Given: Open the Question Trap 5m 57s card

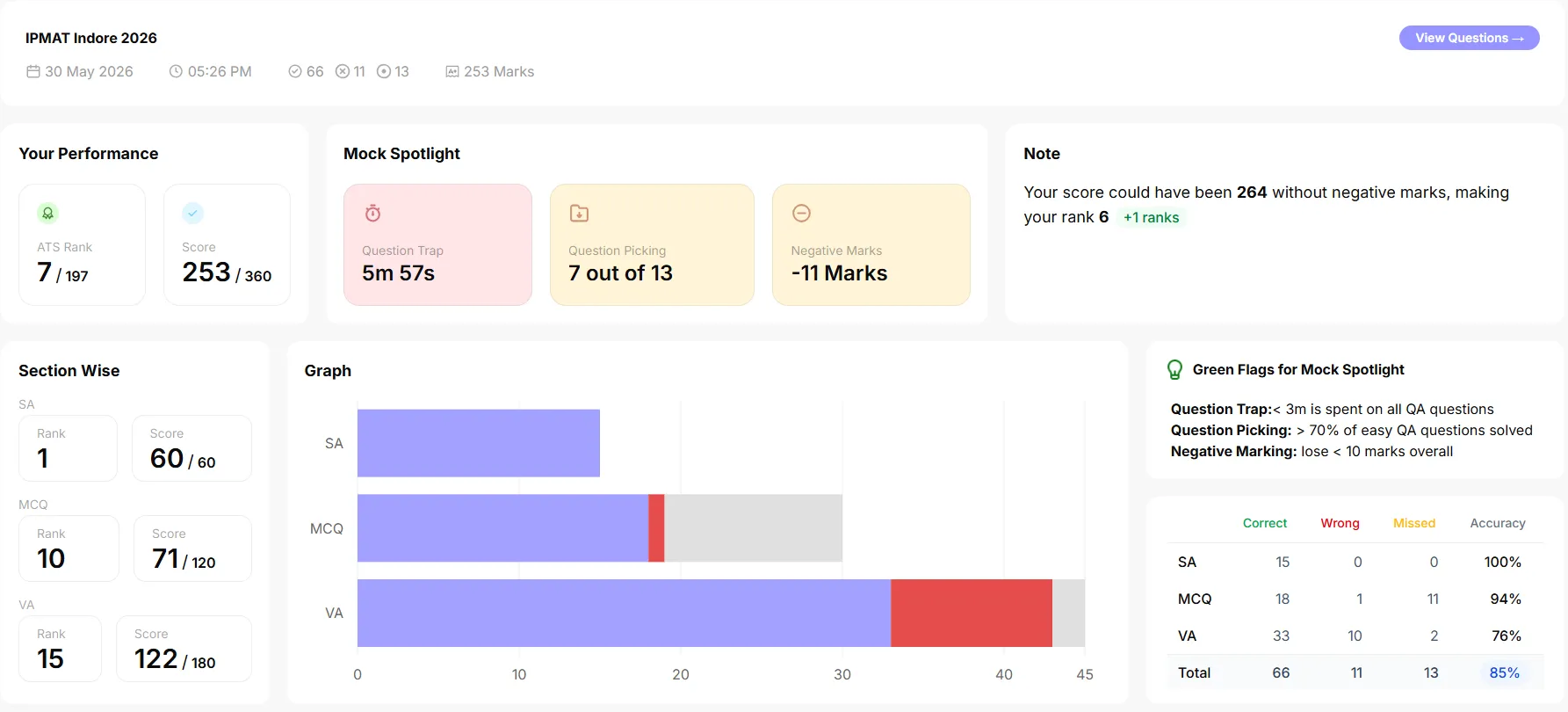Looking at the screenshot, I should click(x=438, y=244).
